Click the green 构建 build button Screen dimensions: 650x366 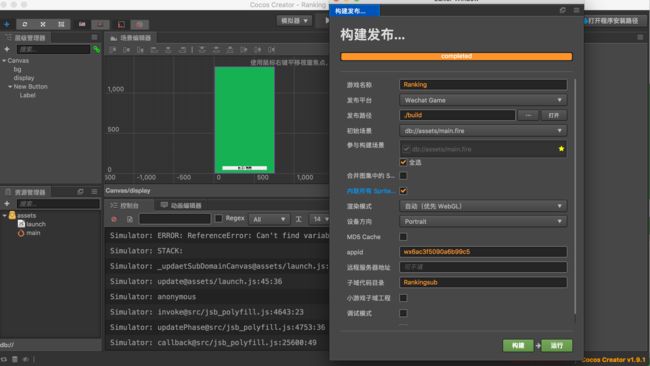pyautogui.click(x=518, y=345)
